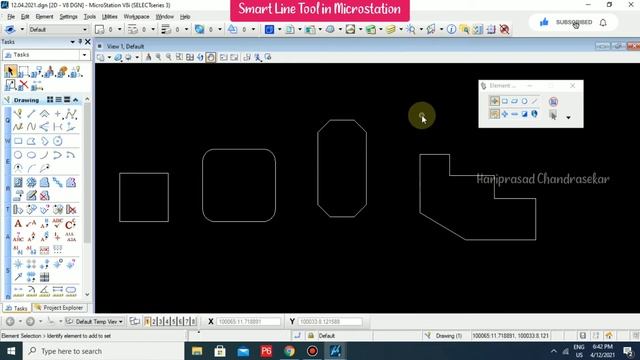Select the Place Circle tool
Screen dimensions: 640x360
tap(18, 155)
